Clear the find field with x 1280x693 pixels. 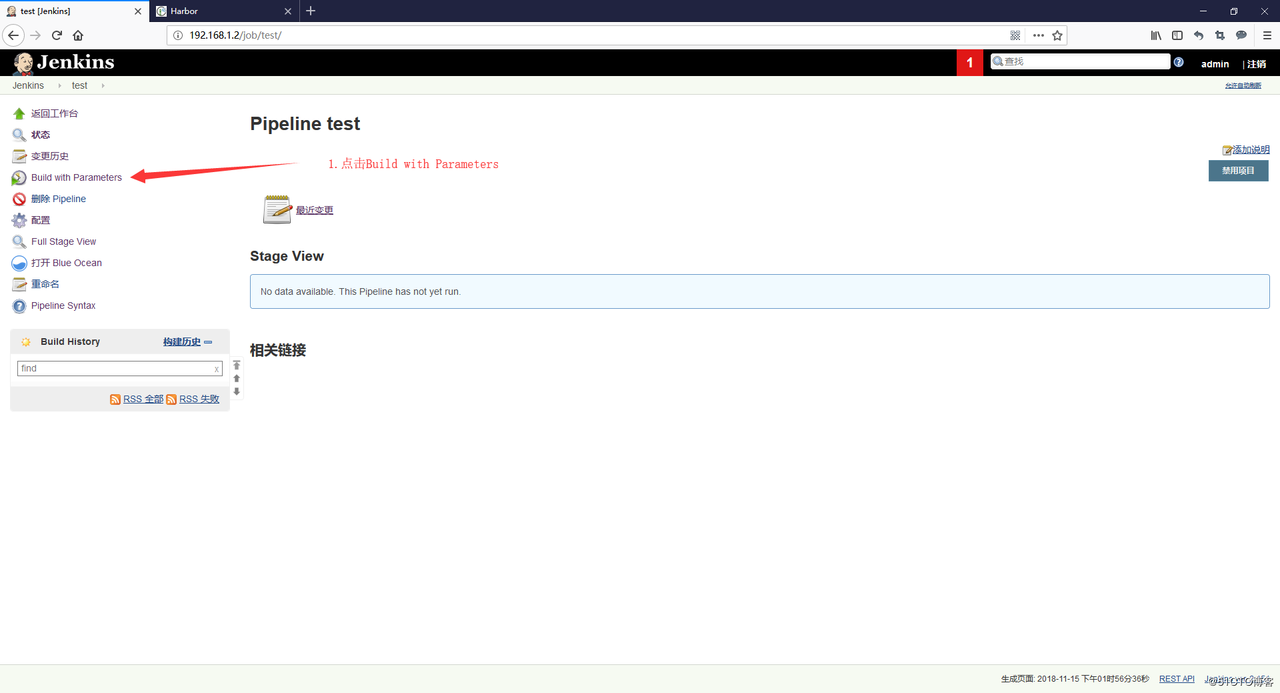(217, 369)
